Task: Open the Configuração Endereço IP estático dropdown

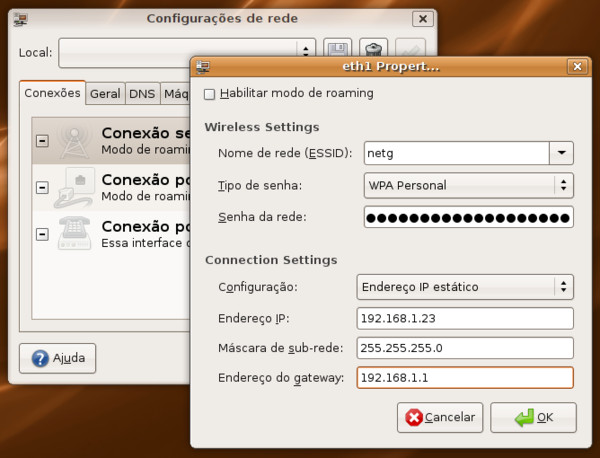Action: (465, 287)
